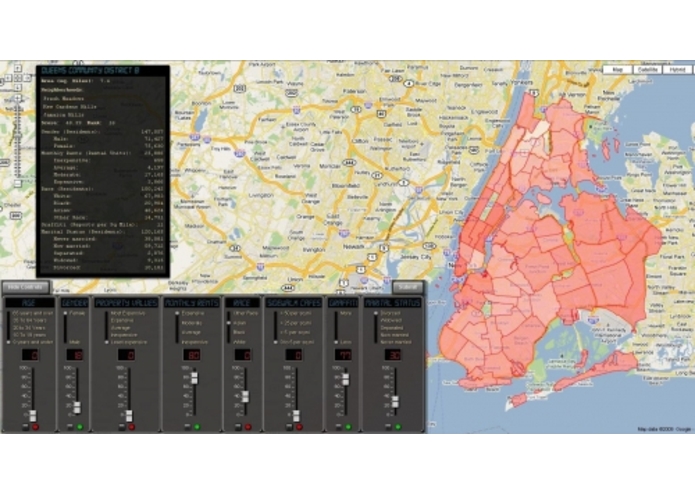Click grey square button under Monthly Rents fader
The height and width of the screenshot is (494, 695).
pos(187,427)
